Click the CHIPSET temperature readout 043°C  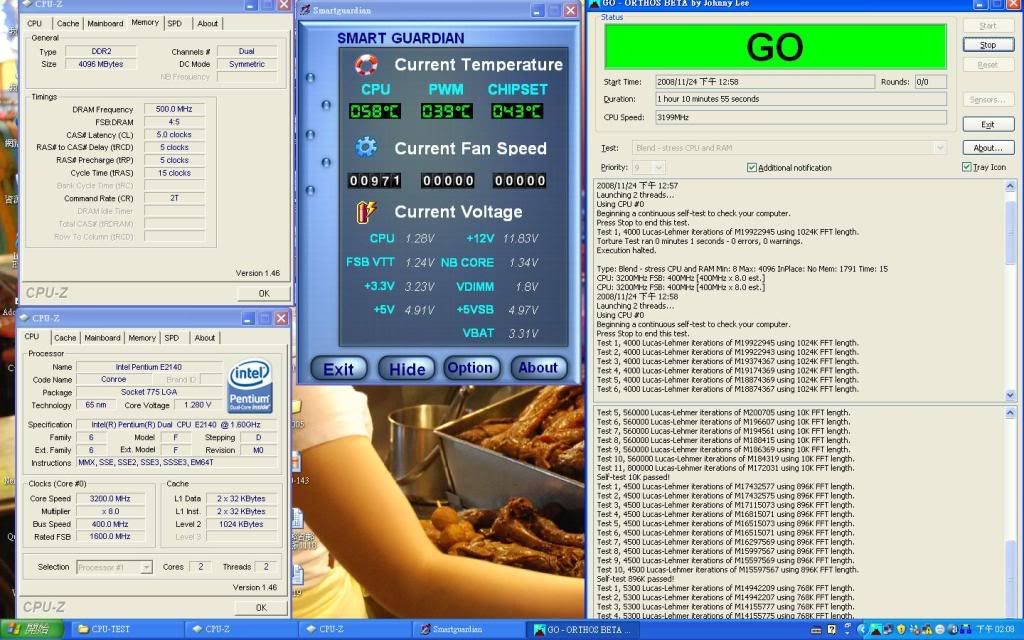(x=517, y=111)
